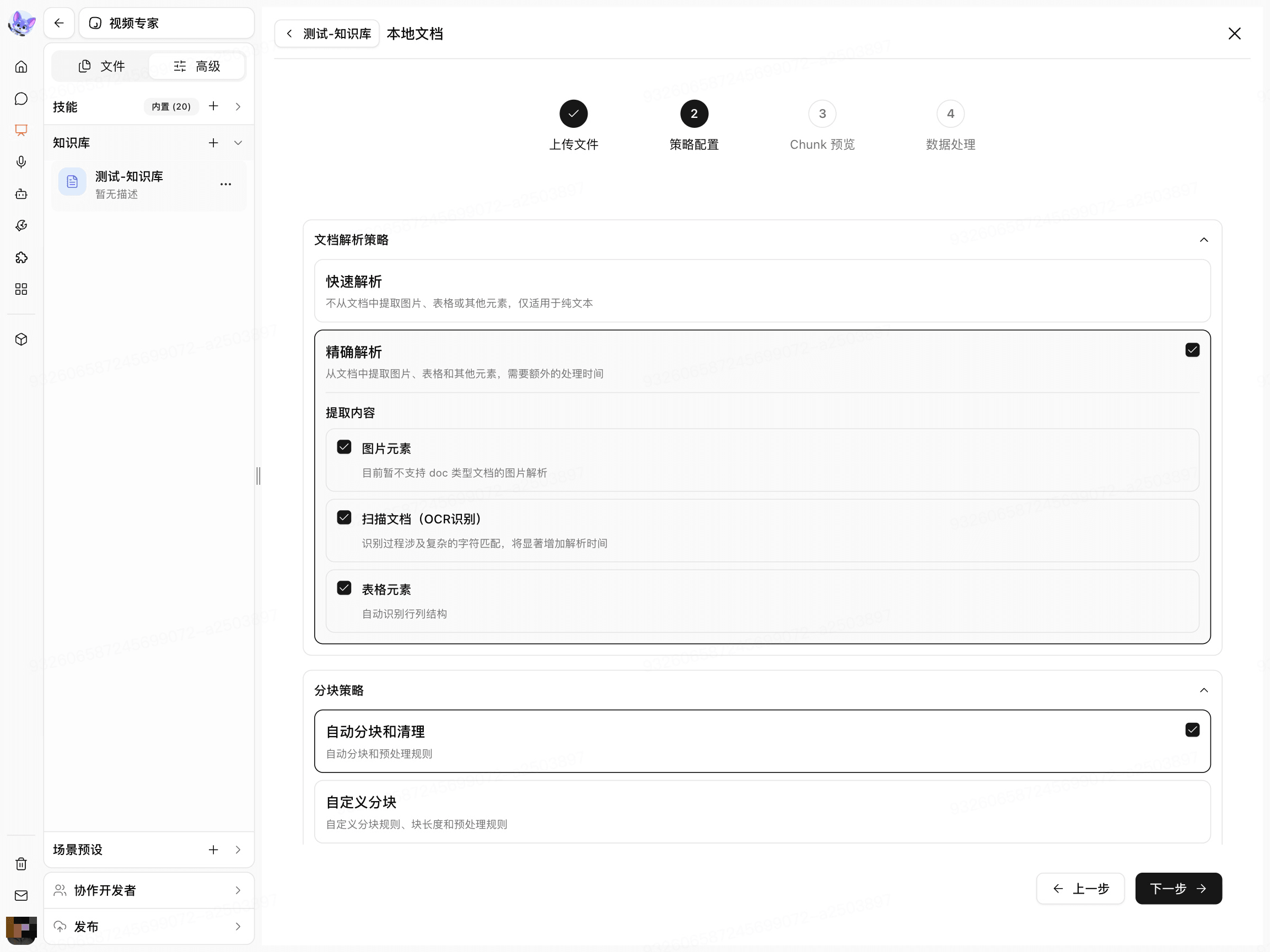Select the 快速解析 option card
Screen dimensions: 1270x952
point(762,291)
